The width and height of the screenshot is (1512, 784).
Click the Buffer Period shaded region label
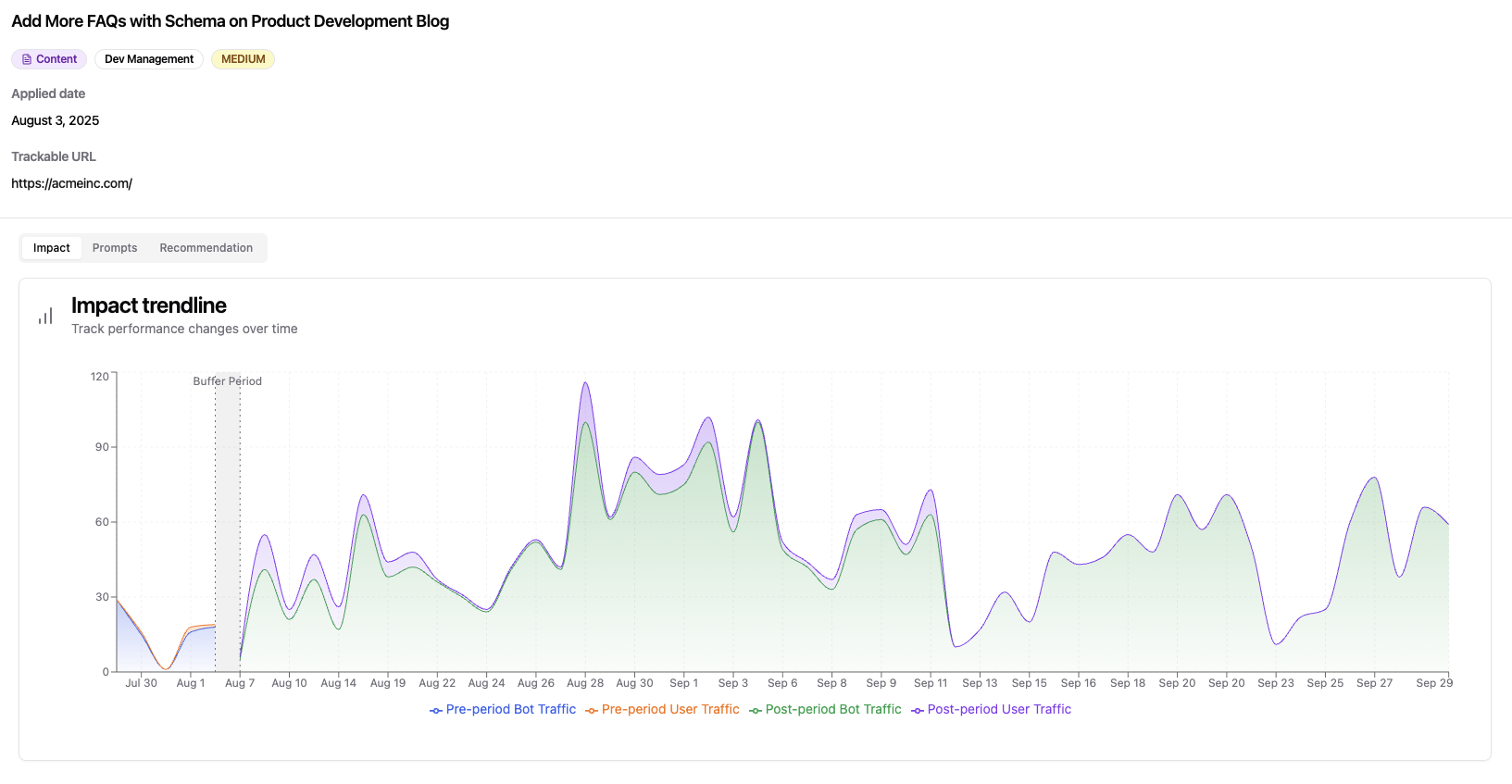coord(227,381)
